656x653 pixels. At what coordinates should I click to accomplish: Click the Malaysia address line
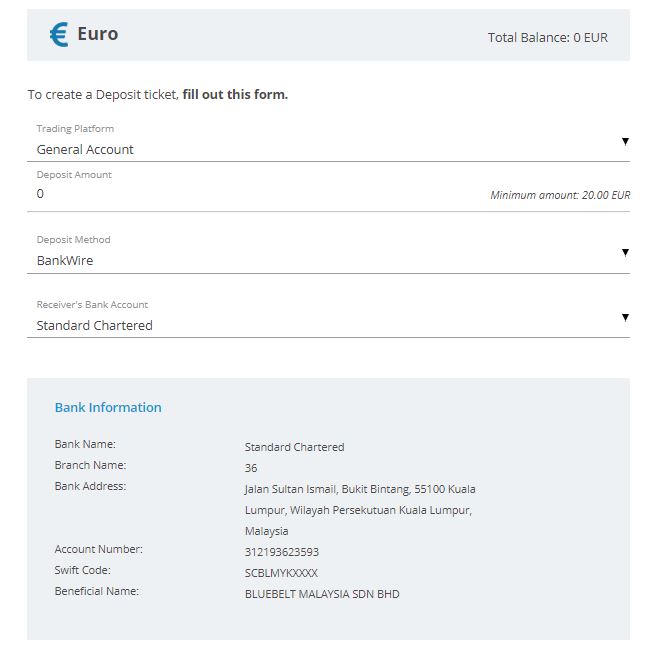point(266,531)
